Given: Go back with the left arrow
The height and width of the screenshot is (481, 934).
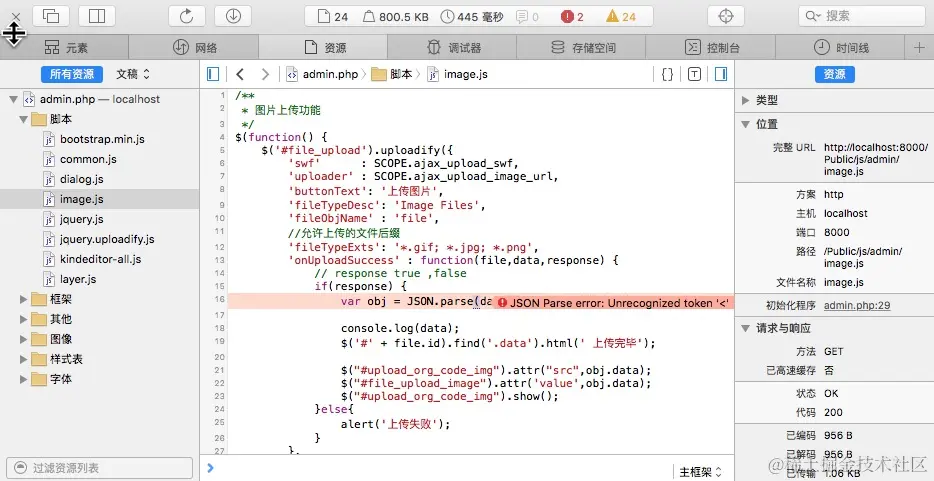Looking at the screenshot, I should tap(240, 74).
